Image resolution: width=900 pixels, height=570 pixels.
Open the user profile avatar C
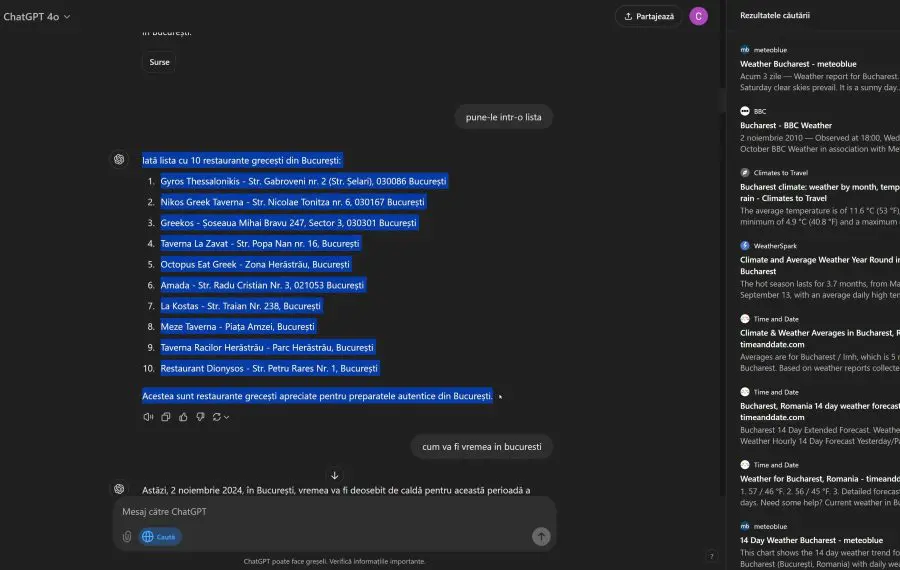coord(699,16)
